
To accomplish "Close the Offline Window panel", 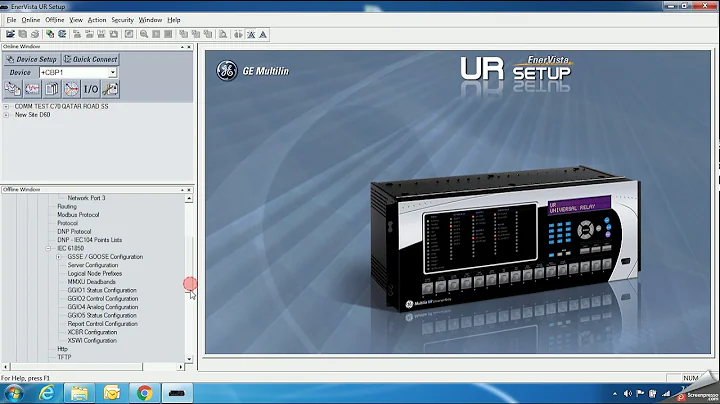I will pyautogui.click(x=189, y=190).
